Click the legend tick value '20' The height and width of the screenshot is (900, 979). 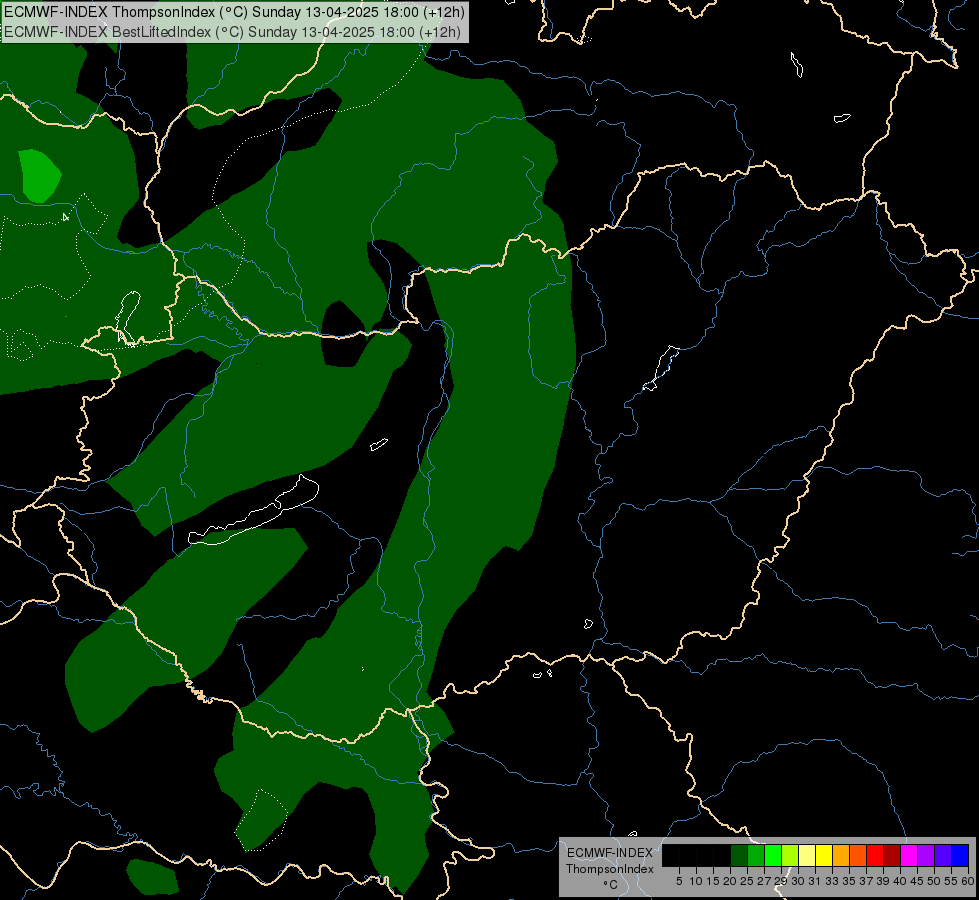[730, 881]
